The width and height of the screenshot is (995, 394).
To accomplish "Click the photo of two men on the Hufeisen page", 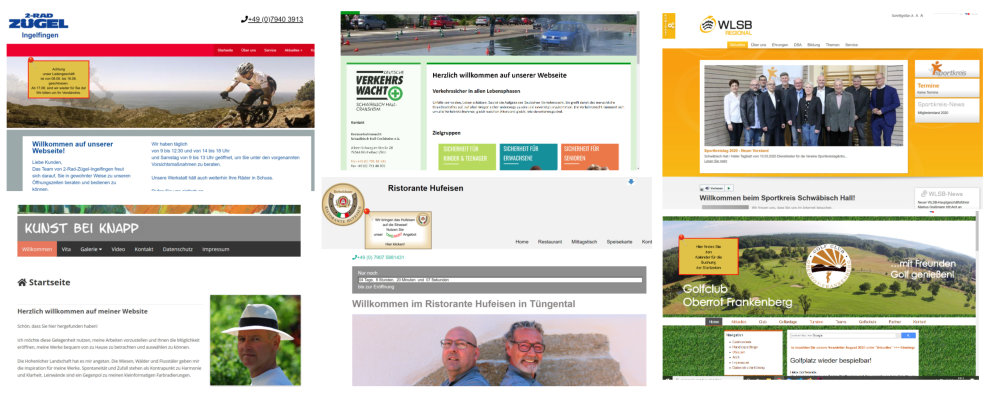I will 499,350.
